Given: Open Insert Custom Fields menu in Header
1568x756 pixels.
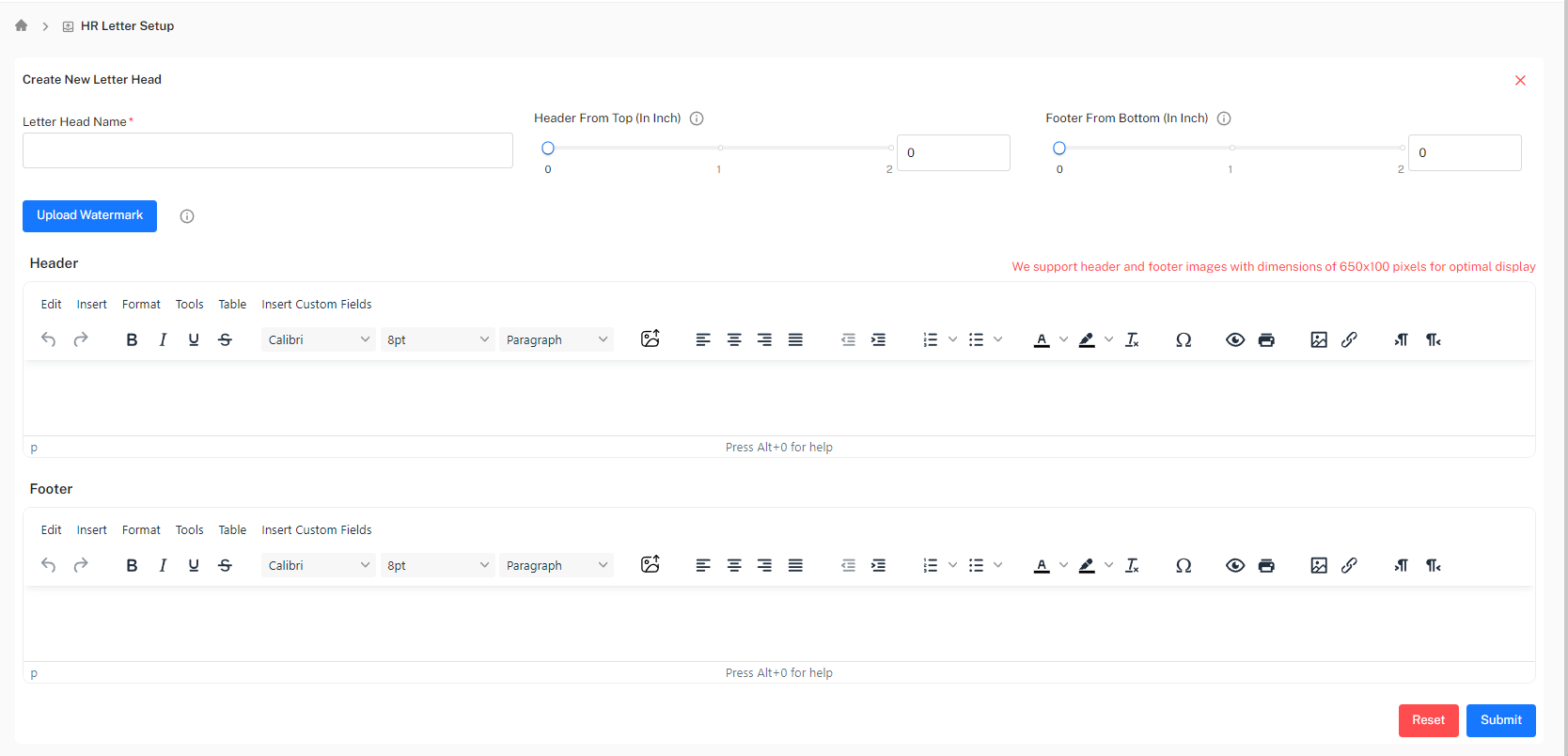Looking at the screenshot, I should coord(317,304).
